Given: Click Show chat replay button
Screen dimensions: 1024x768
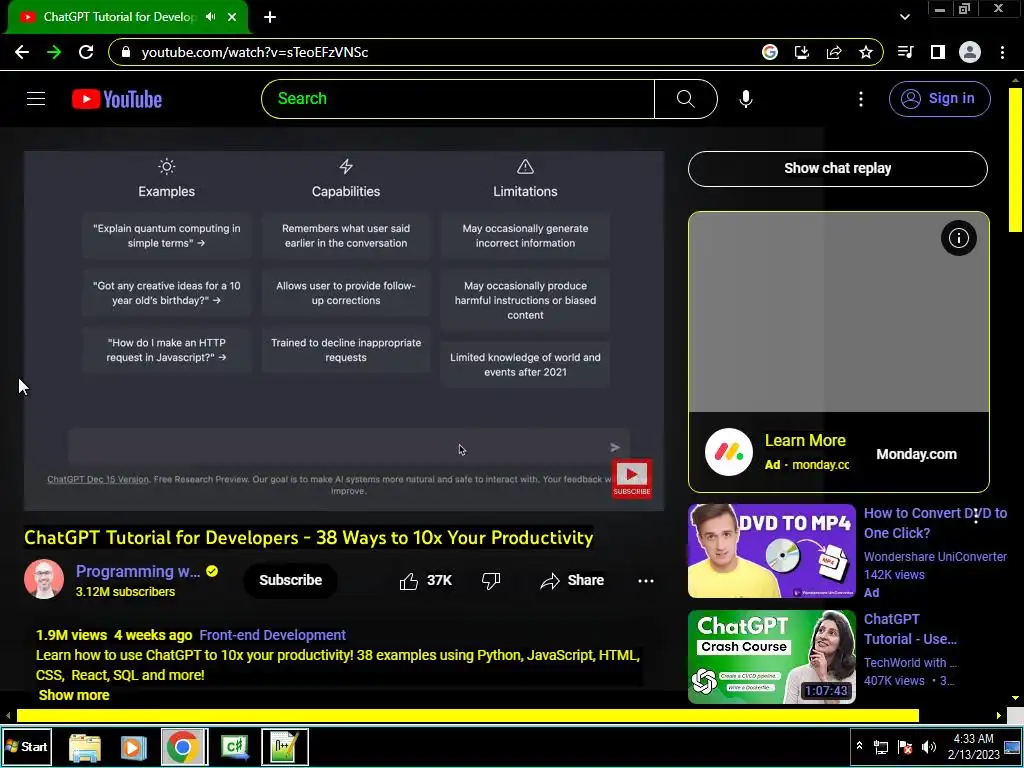Looking at the screenshot, I should click(x=837, y=168).
